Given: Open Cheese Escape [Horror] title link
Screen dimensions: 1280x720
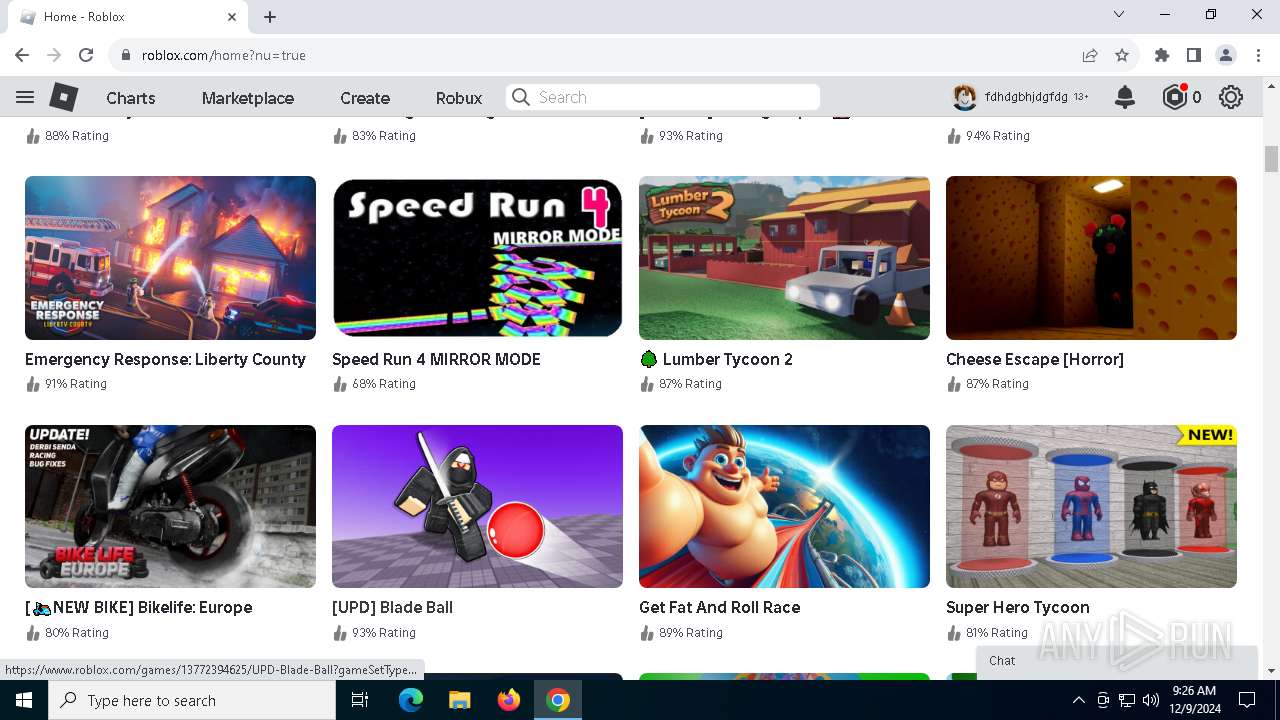Looking at the screenshot, I should tap(1035, 359).
